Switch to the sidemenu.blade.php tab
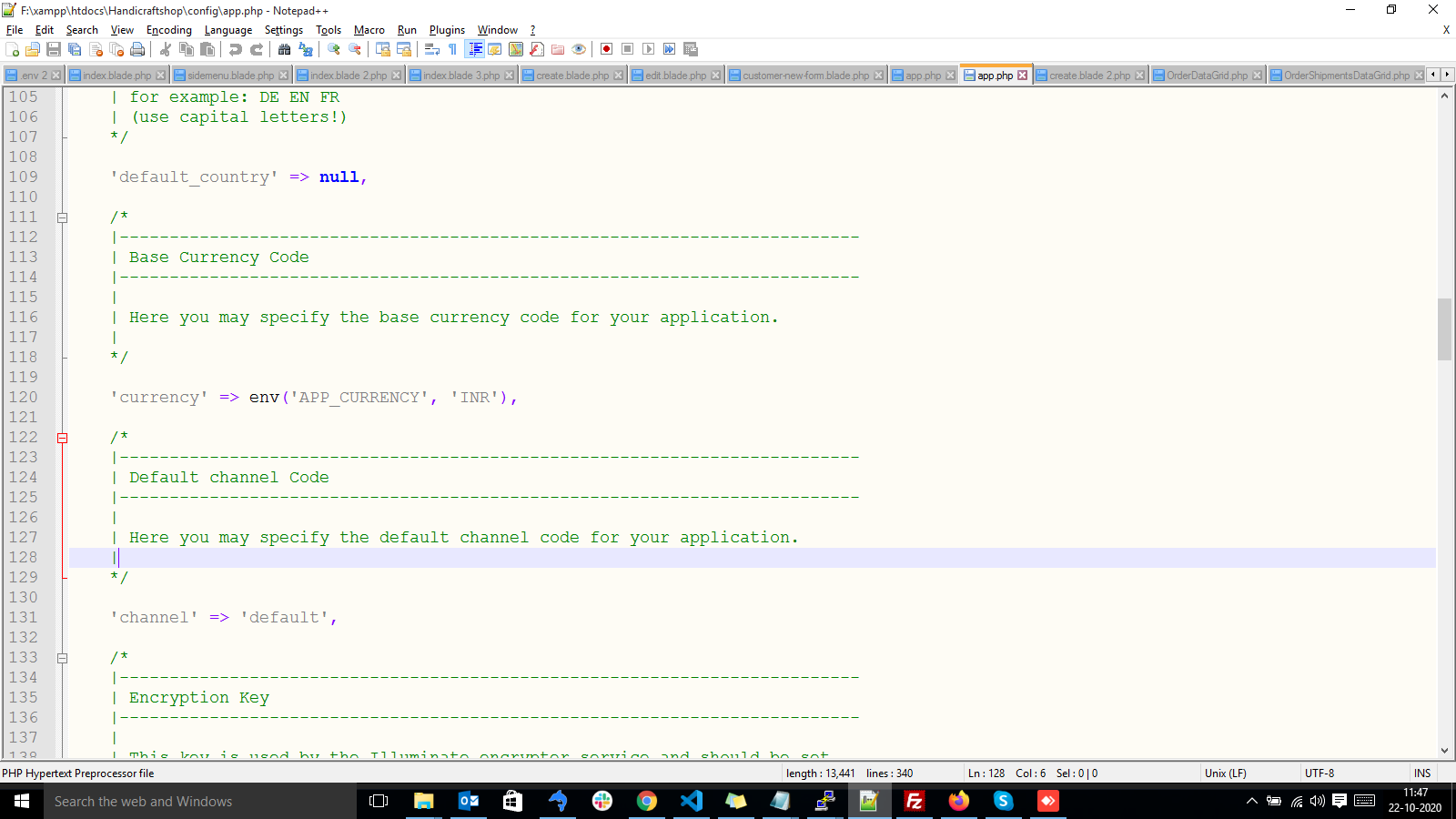The height and width of the screenshot is (819, 1456). [x=230, y=76]
